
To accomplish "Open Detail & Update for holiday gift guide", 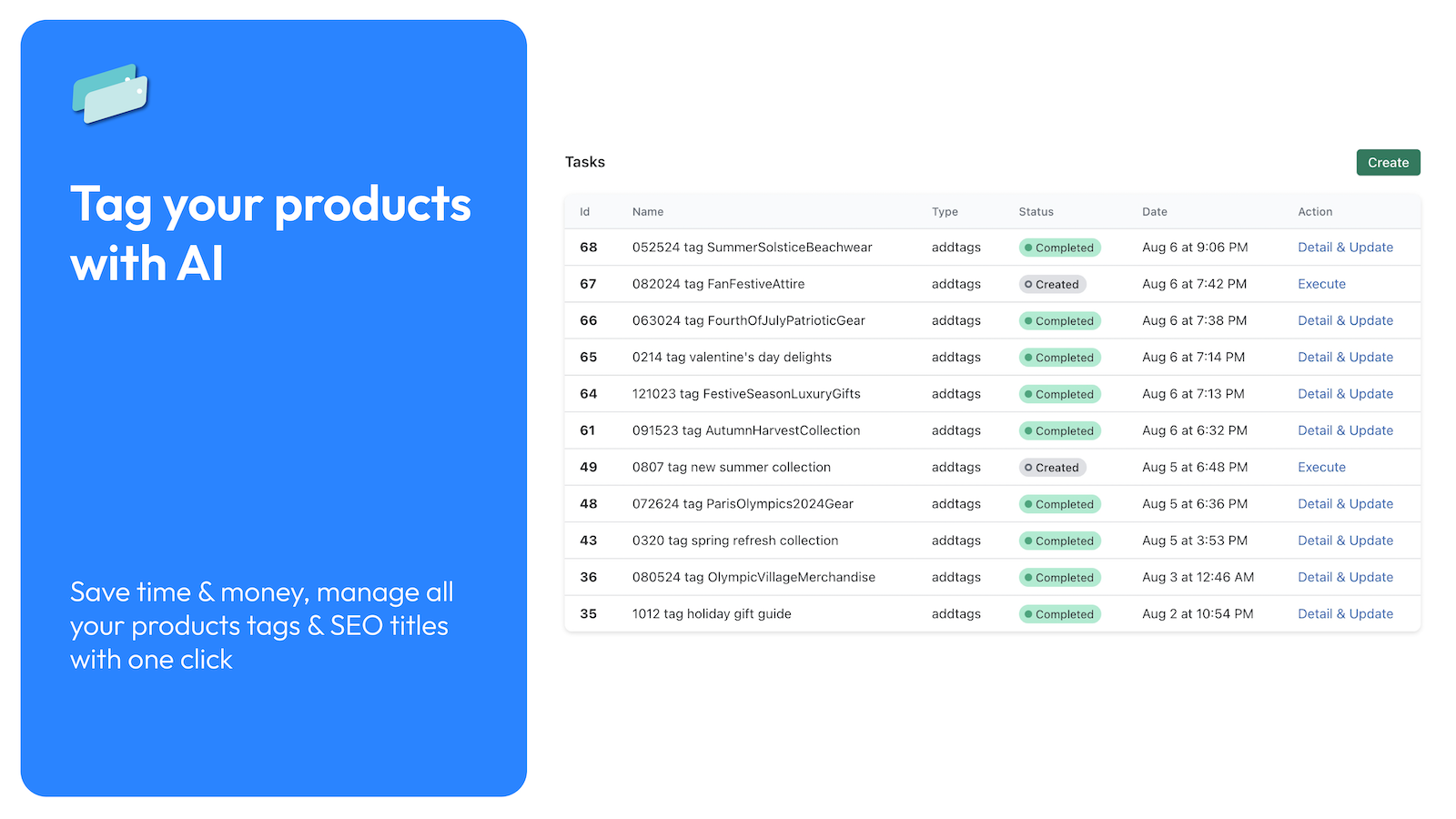I will [x=1346, y=614].
